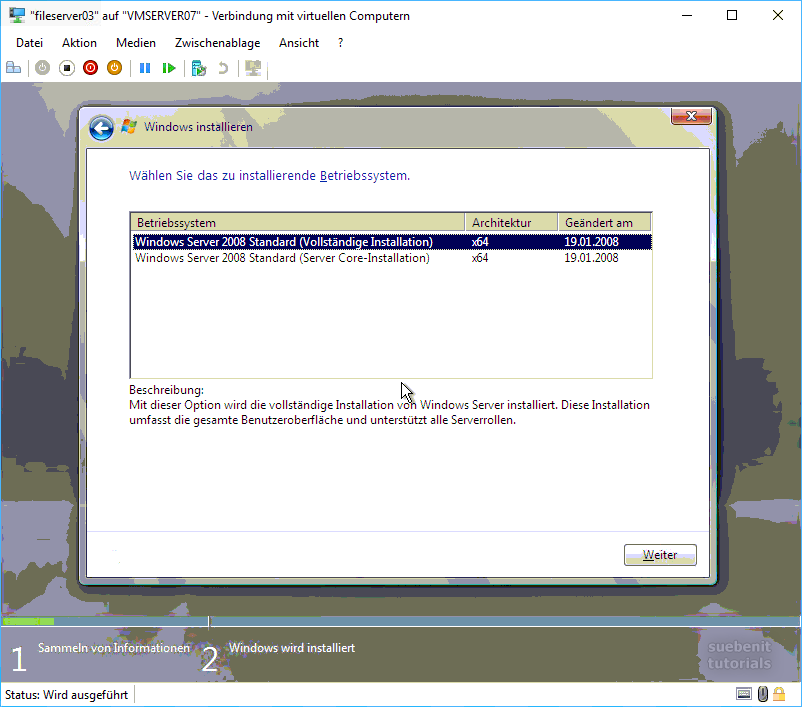
Task: Click the Windows flag logo in dialog
Action: [x=129, y=126]
